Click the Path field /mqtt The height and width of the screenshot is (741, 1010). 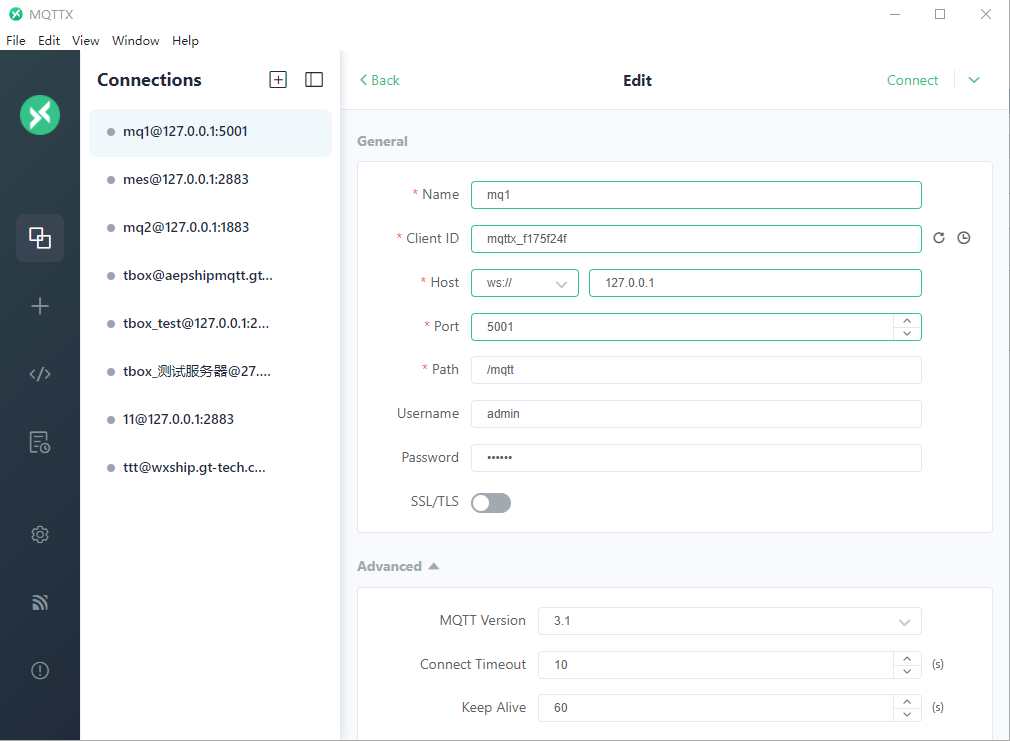[x=696, y=370]
